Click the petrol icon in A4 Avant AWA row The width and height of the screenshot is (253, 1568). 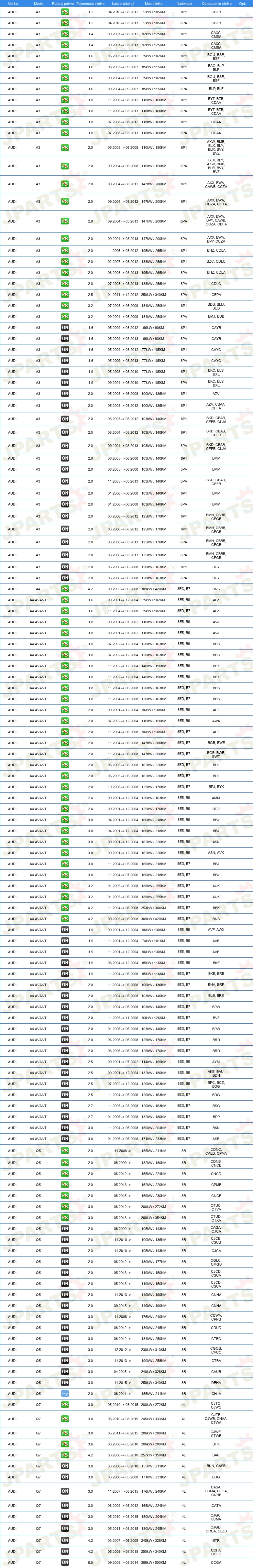click(x=64, y=721)
